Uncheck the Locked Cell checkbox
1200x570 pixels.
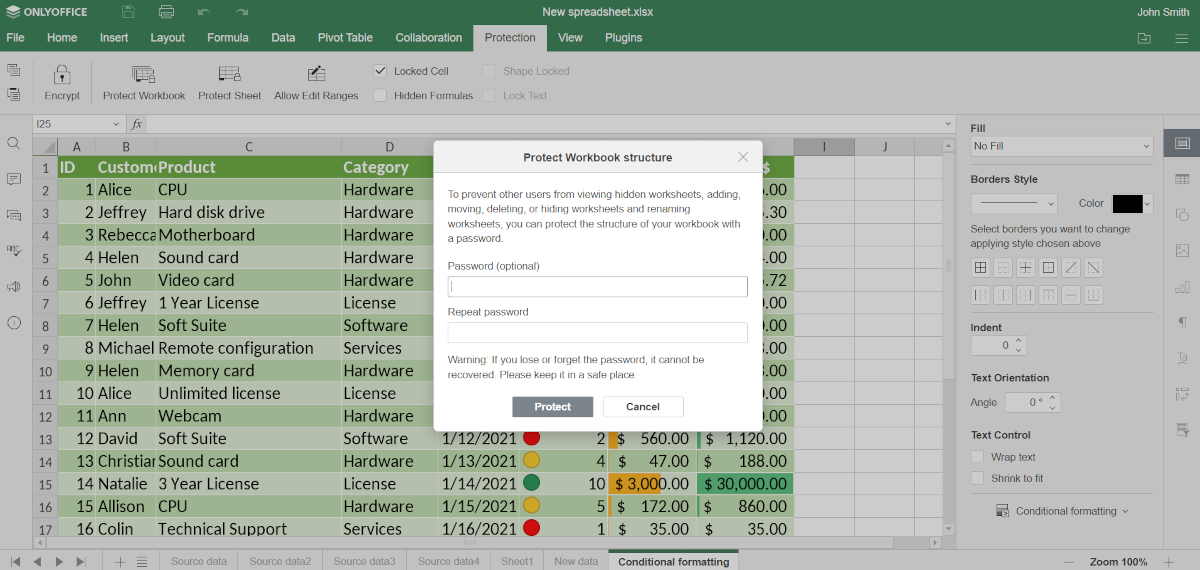381,71
